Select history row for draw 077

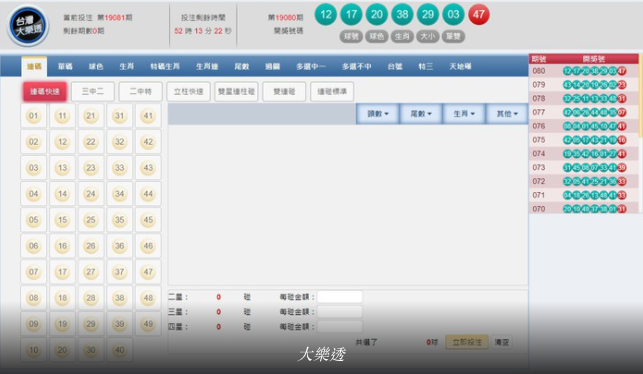(x=584, y=112)
